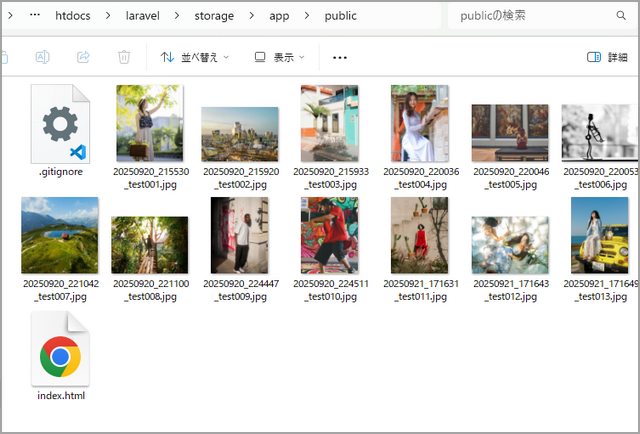
Task: Toggle the 詳細 details pane
Action: tap(608, 57)
